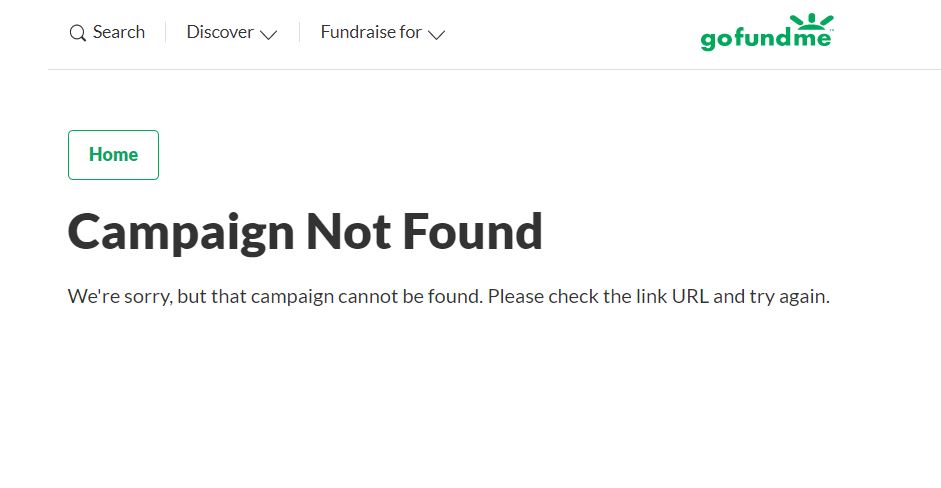This screenshot has width=941, height=488.
Task: Click the word "Campaign" in the heading
Action: [181, 234]
